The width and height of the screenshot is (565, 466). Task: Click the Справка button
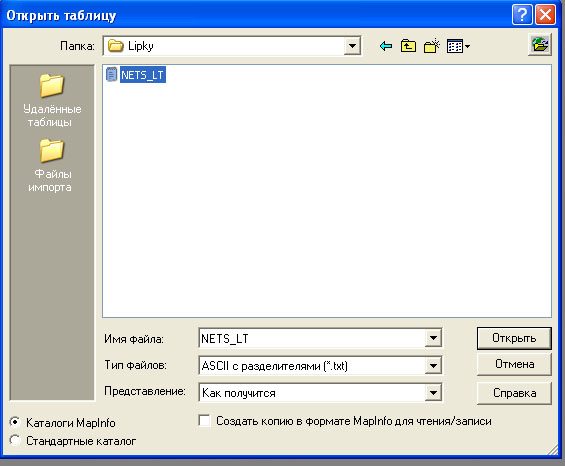point(514,393)
